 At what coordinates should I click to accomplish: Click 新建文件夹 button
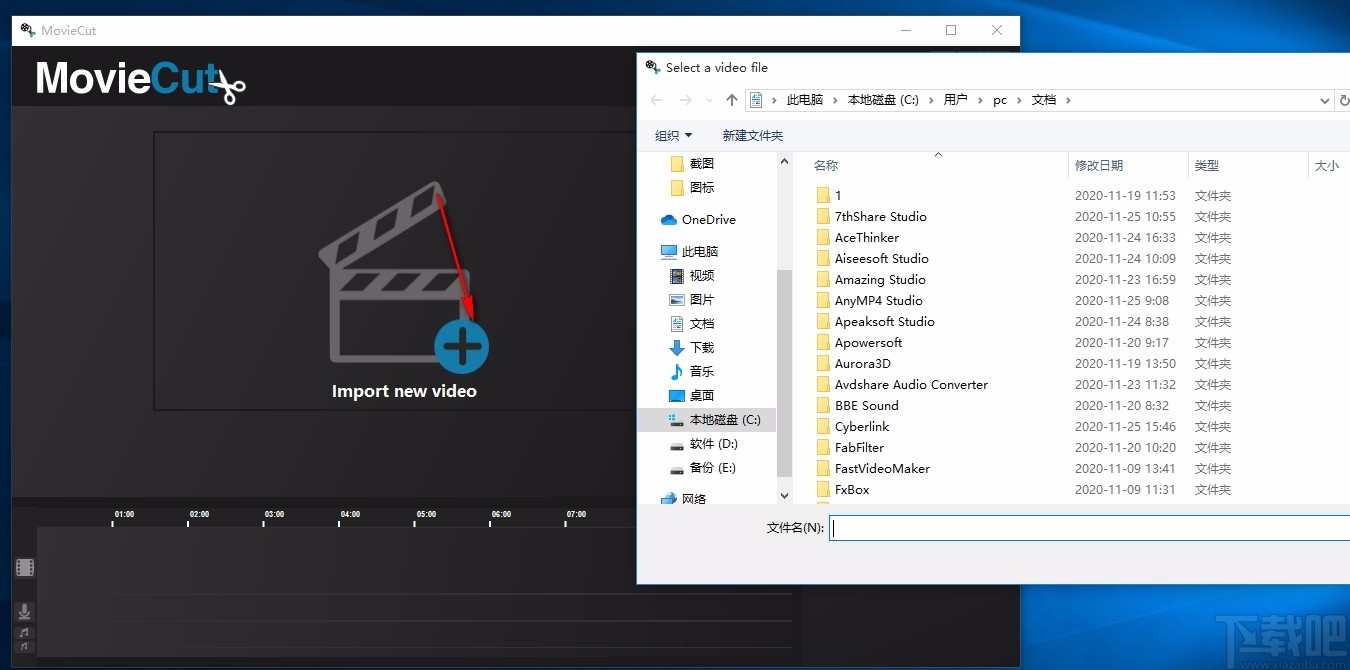pos(753,135)
